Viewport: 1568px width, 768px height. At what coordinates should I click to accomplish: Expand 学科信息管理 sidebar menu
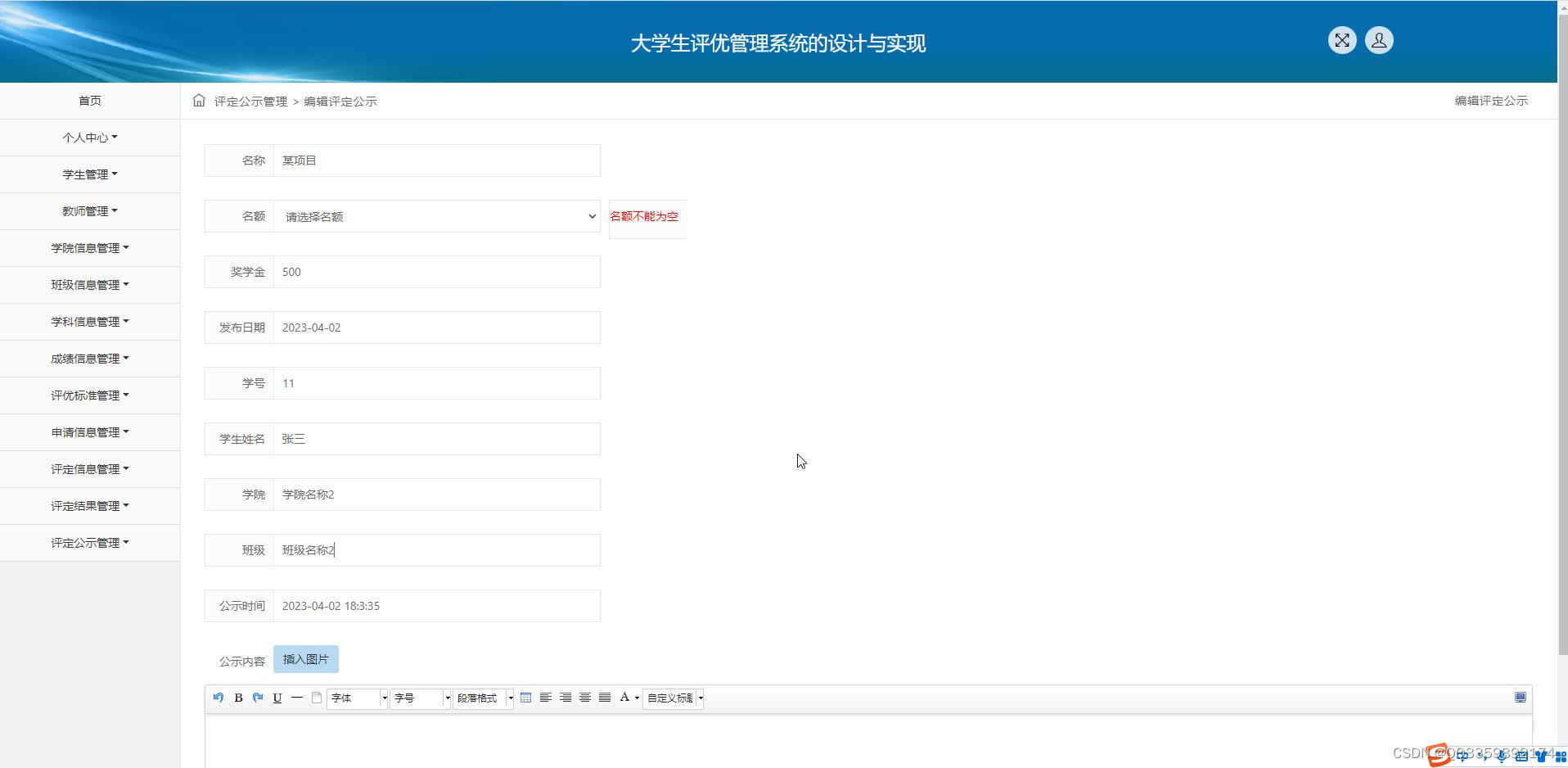click(x=90, y=322)
